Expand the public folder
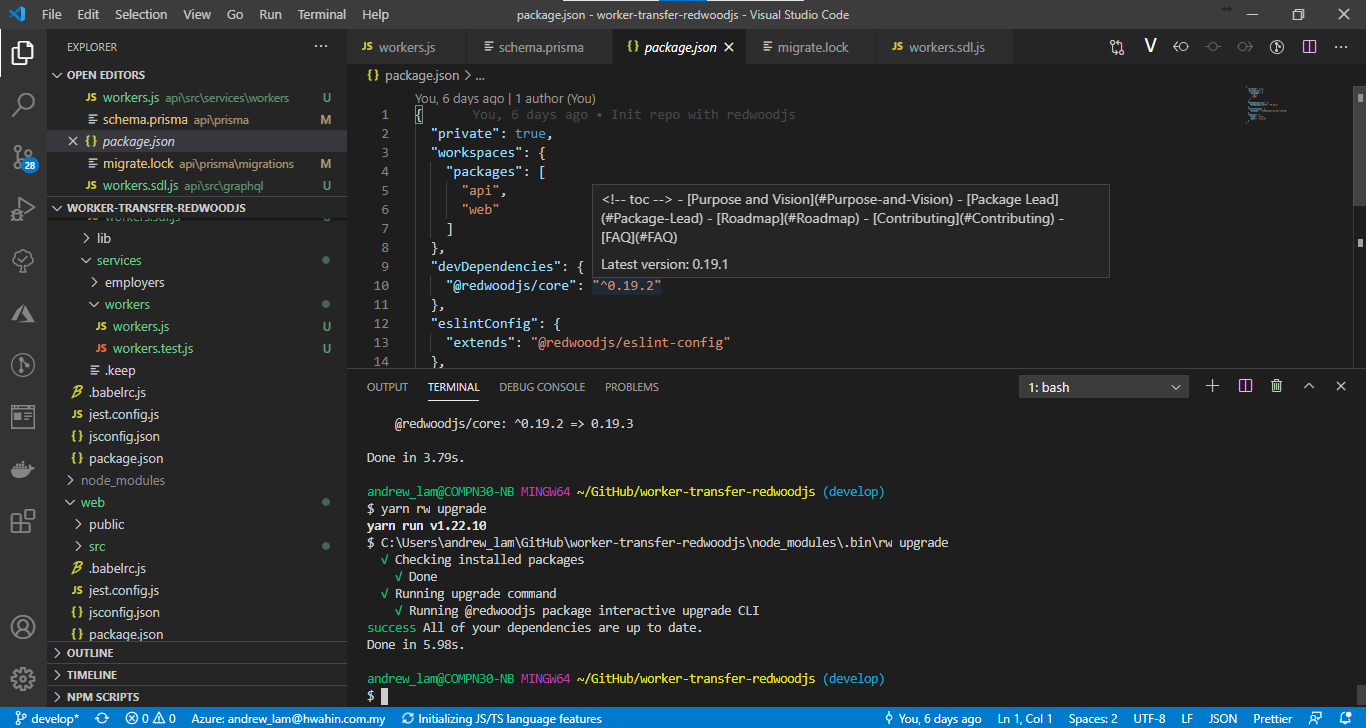 106,524
